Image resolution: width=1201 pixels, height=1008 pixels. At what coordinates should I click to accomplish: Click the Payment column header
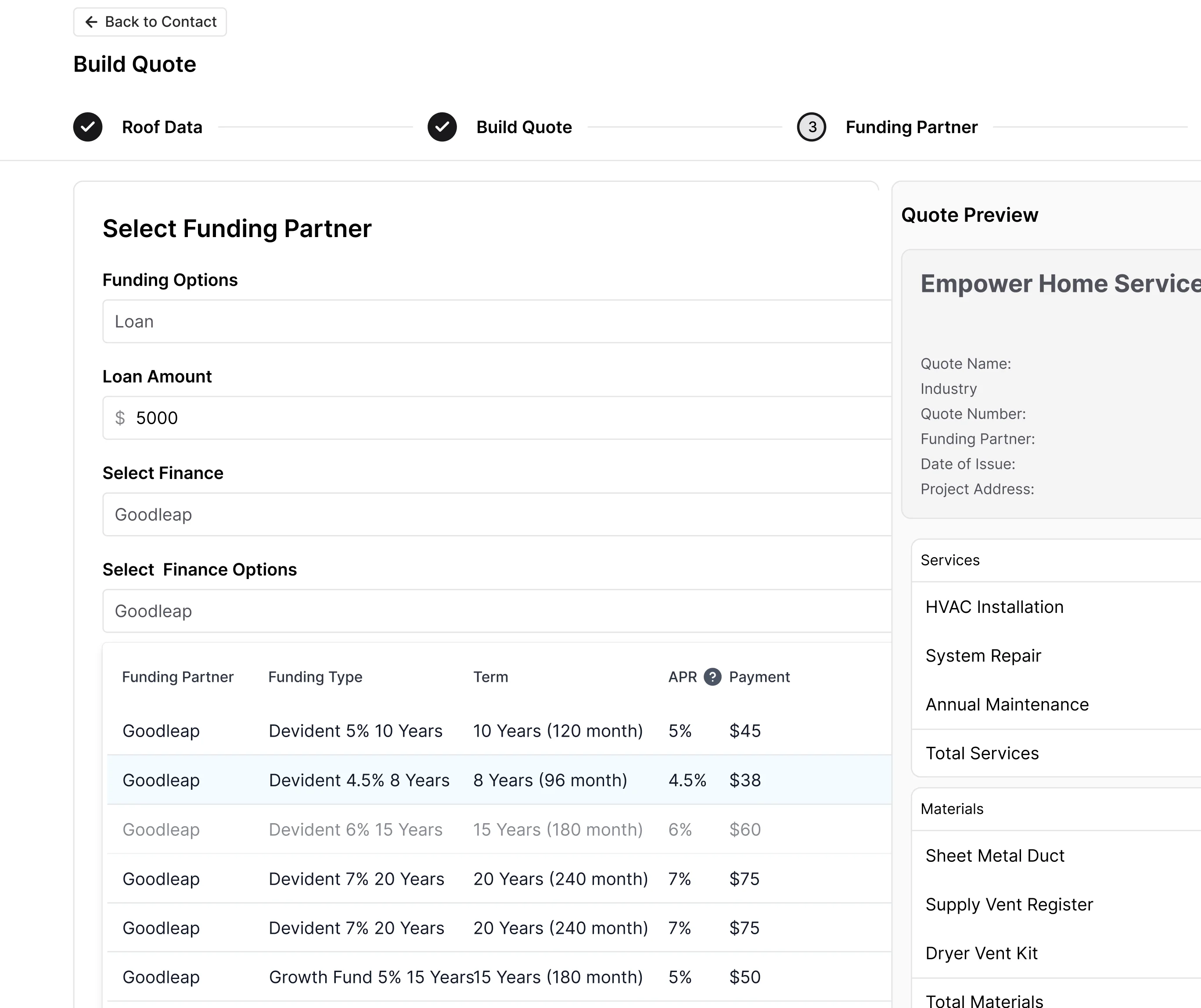(759, 677)
